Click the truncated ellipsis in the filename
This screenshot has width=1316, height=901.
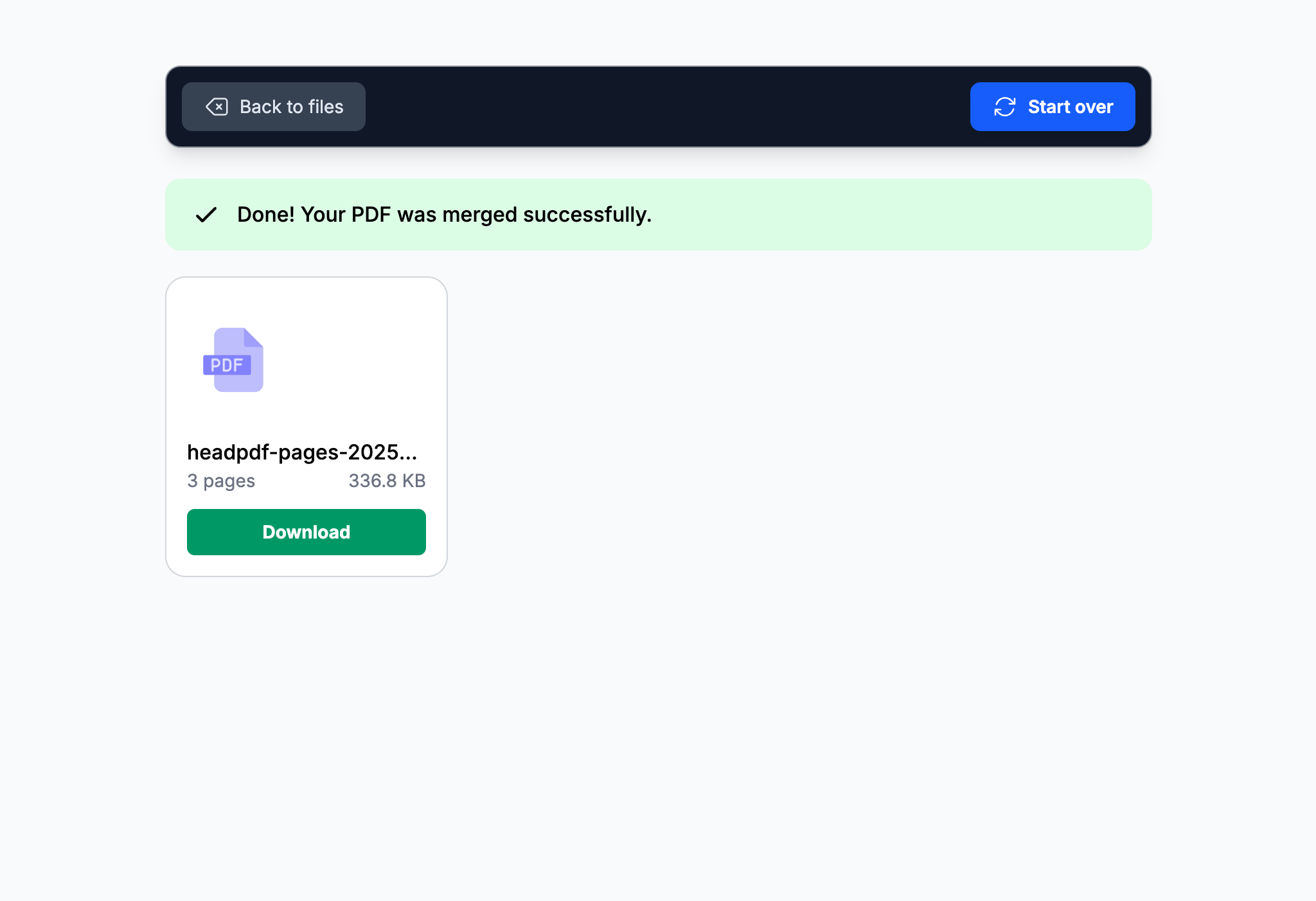[411, 456]
